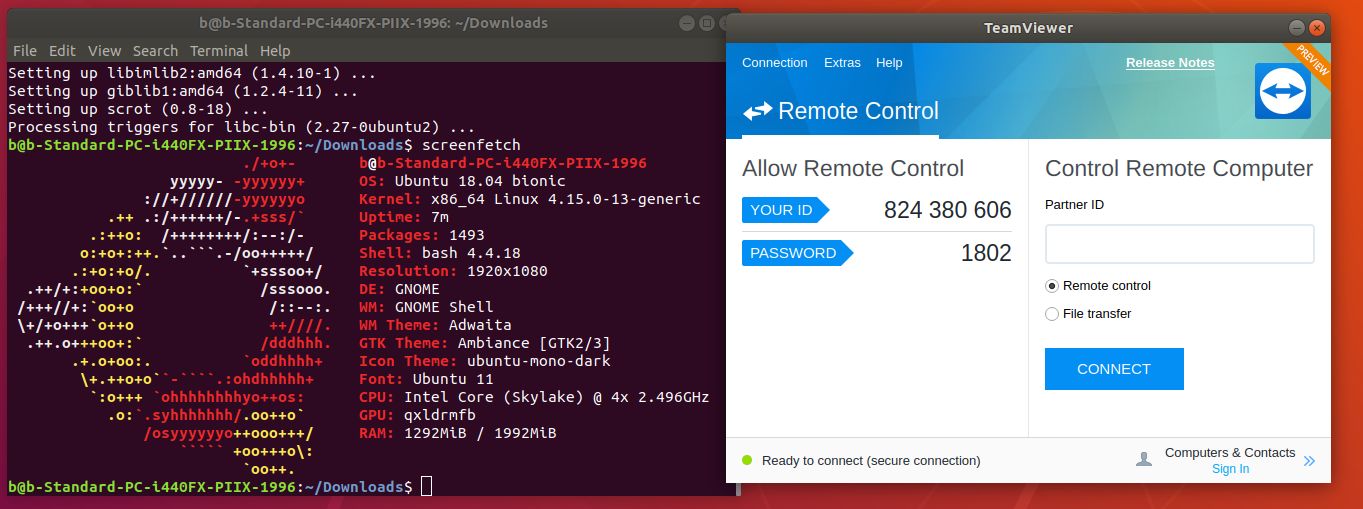Open the terminal Terminal menu

[219, 51]
